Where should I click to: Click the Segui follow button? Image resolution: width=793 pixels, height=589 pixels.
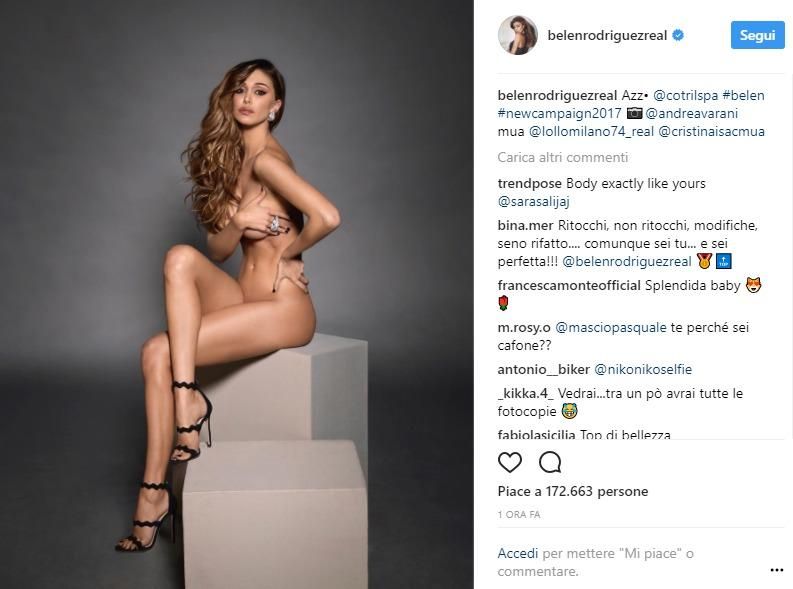(757, 35)
